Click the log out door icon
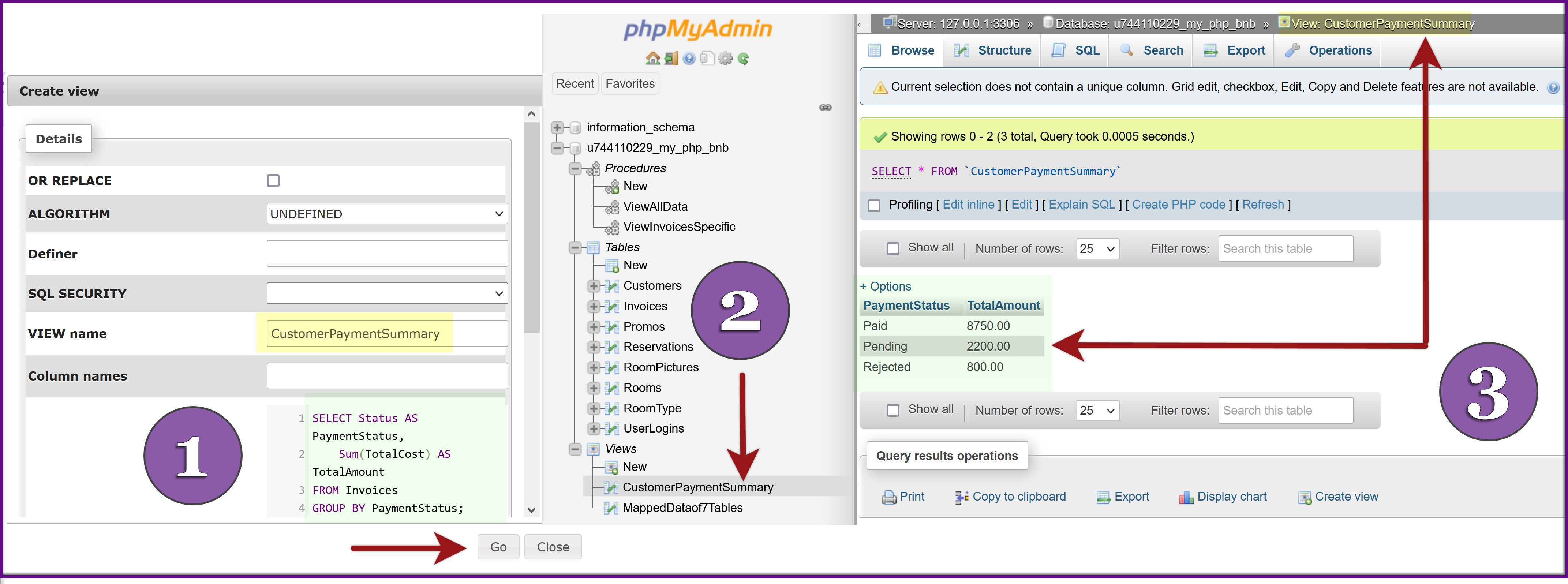This screenshot has height=584, width=1568. pos(671,59)
